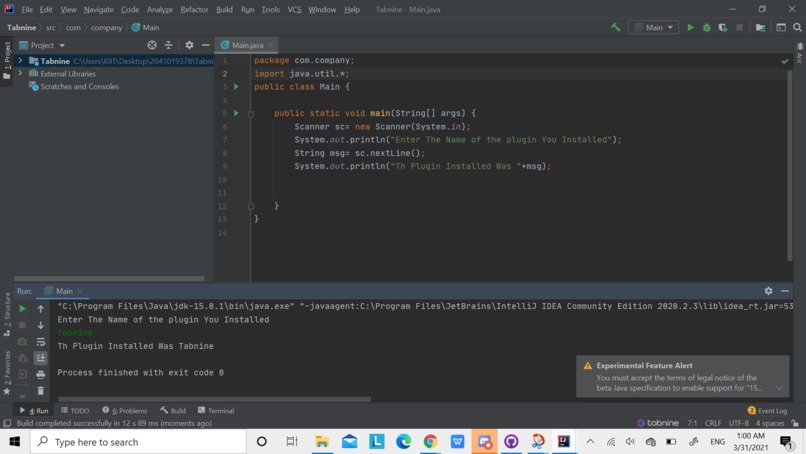Click company breadcrumb in navigation bar
The height and width of the screenshot is (454, 806).
click(106, 28)
